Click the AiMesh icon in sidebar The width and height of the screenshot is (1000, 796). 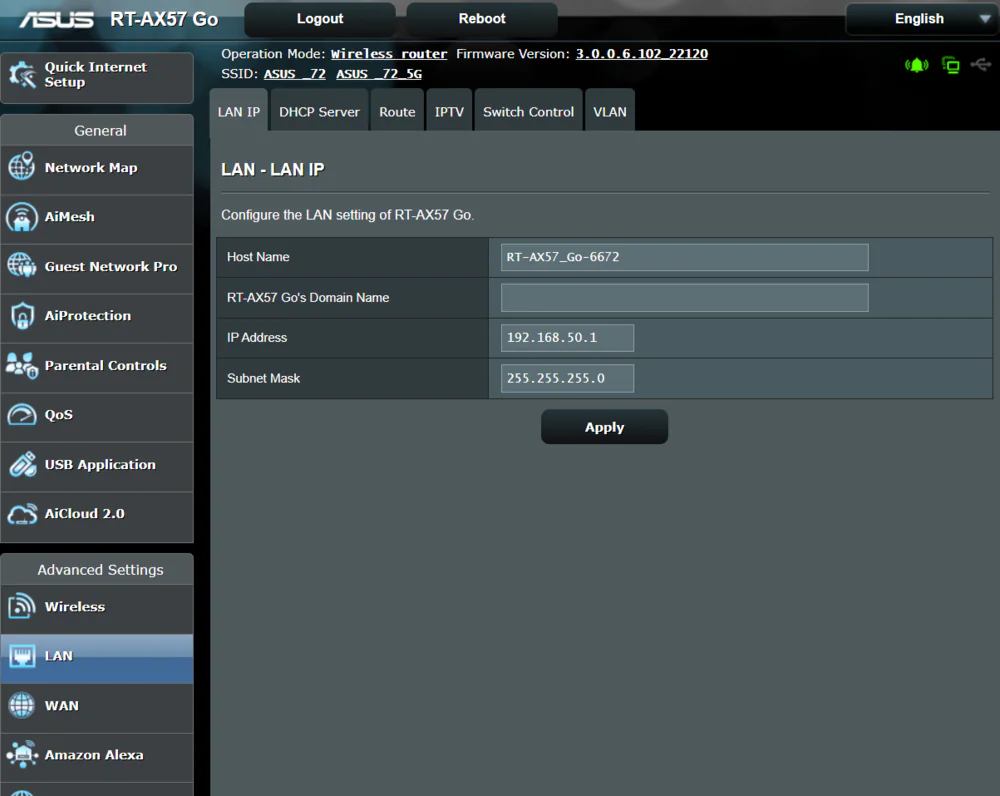(22, 217)
